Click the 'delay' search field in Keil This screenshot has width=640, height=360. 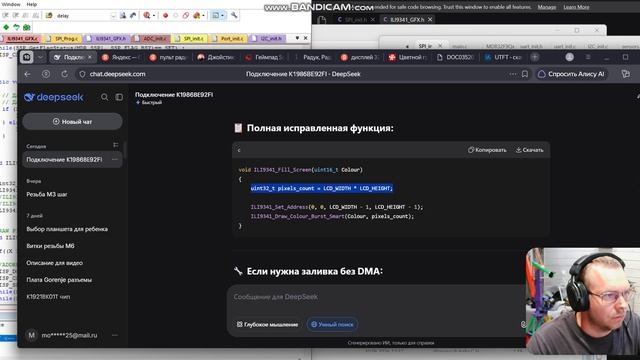(x=83, y=16)
